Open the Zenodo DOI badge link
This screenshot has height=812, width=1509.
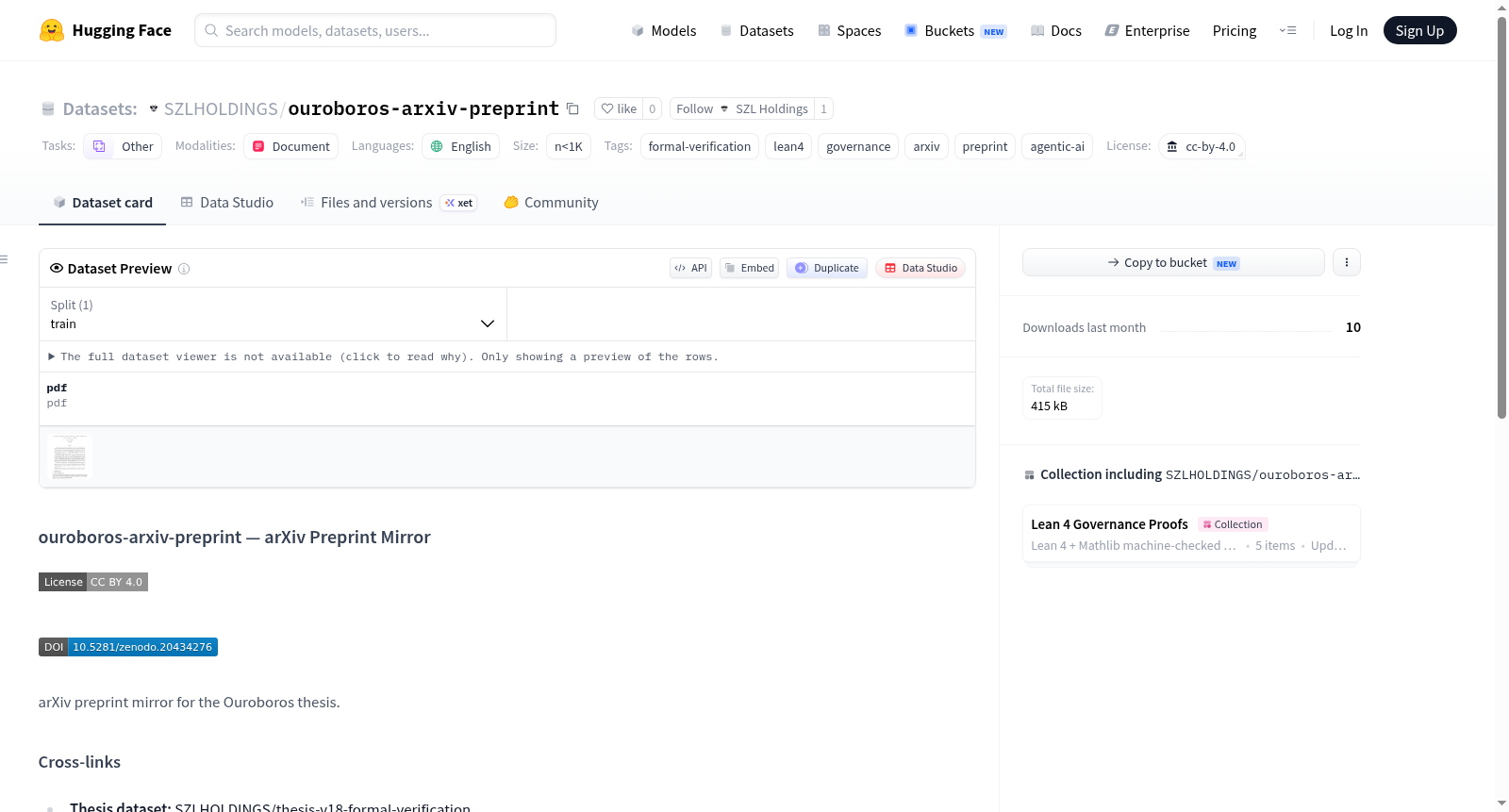click(128, 647)
